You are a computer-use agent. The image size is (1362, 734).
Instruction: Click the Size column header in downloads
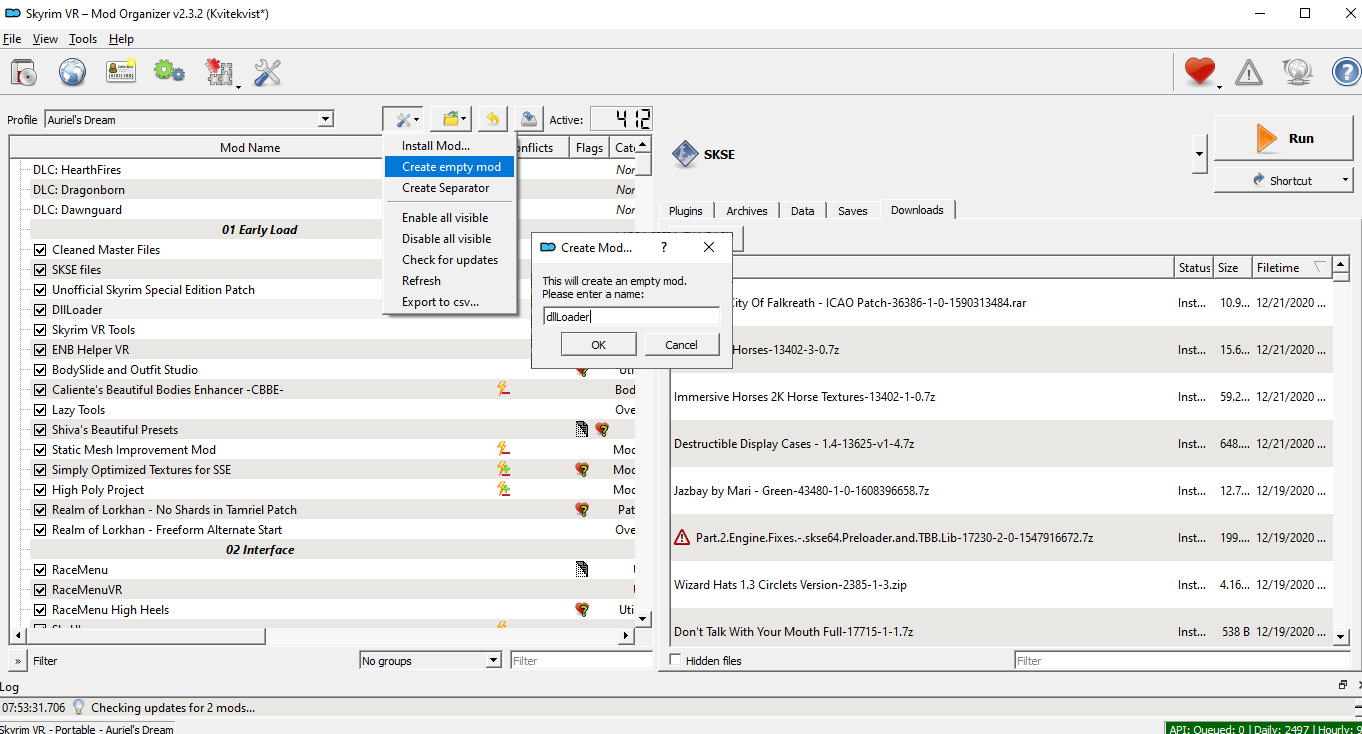1232,267
